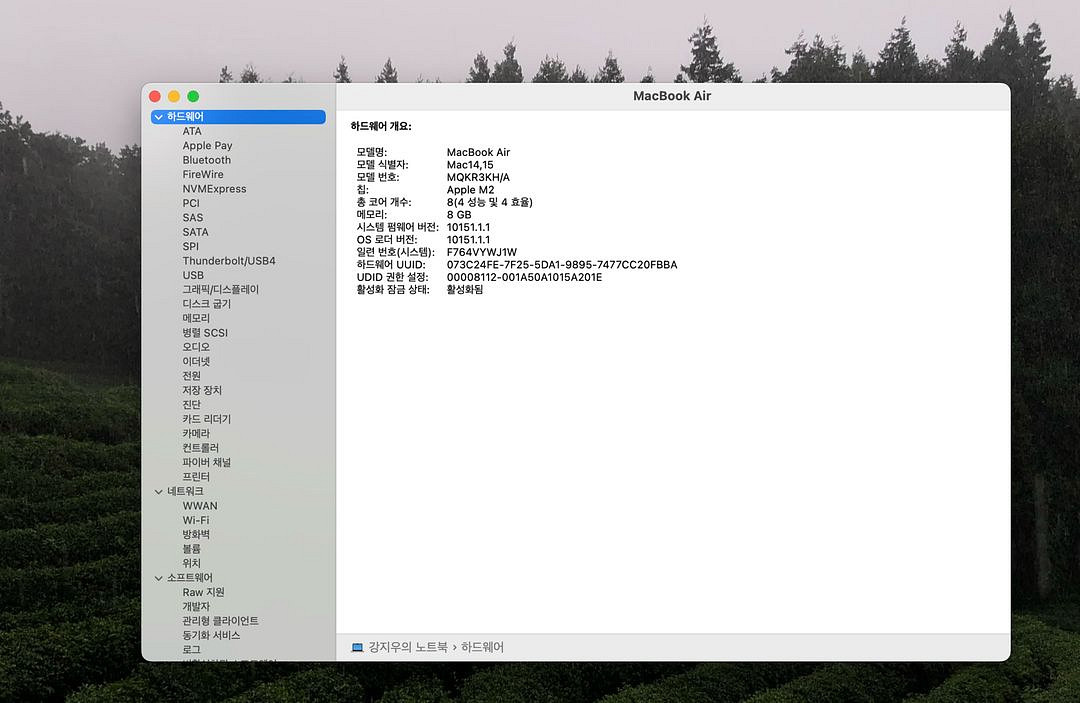Image resolution: width=1080 pixels, height=703 pixels.
Task: Show the 메모리 hardware details
Action: 196,318
